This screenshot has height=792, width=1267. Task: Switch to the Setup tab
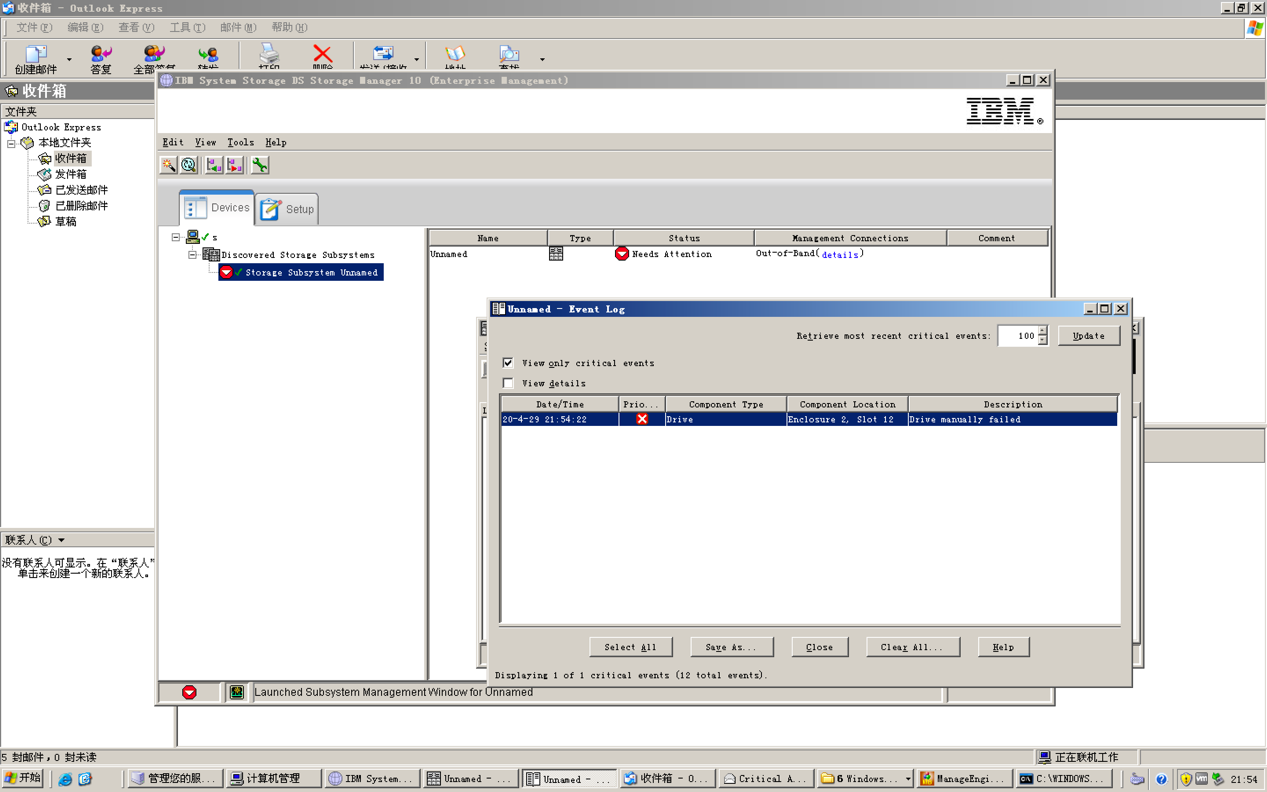(288, 209)
